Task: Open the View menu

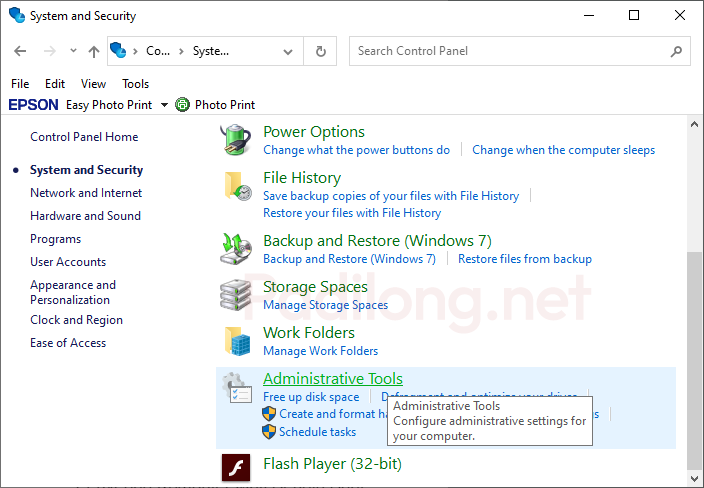Action: tap(93, 84)
